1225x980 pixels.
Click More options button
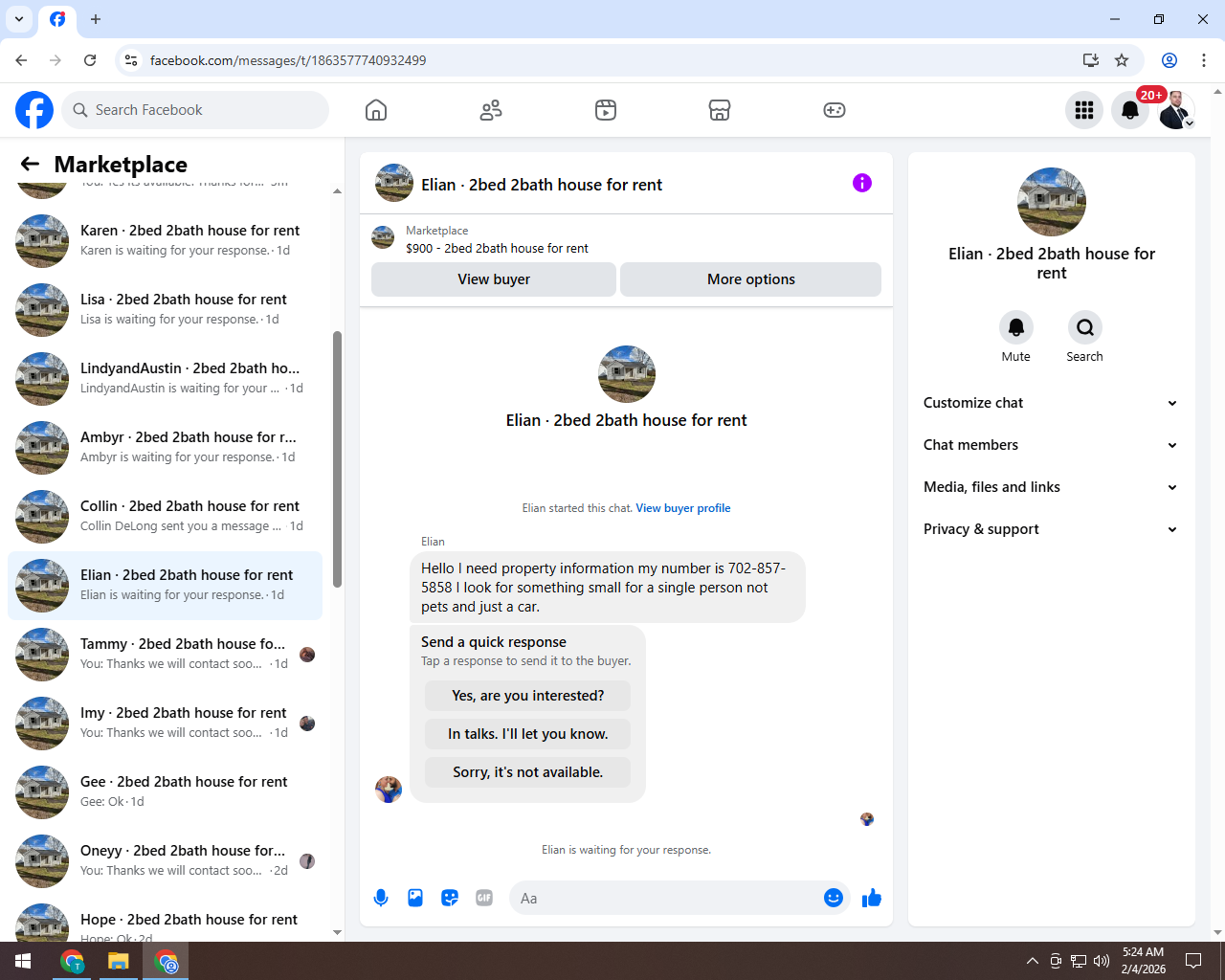point(751,279)
